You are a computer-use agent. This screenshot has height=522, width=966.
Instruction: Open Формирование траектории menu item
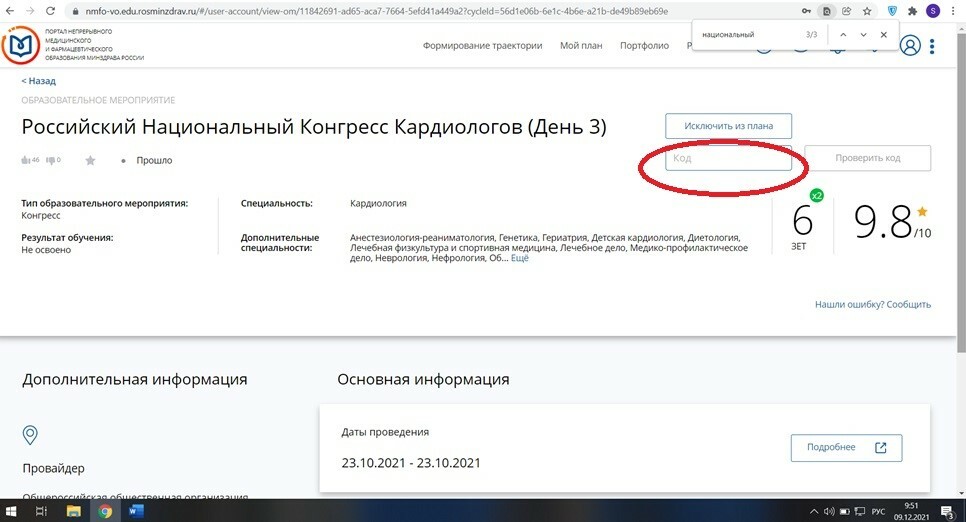pos(482,46)
